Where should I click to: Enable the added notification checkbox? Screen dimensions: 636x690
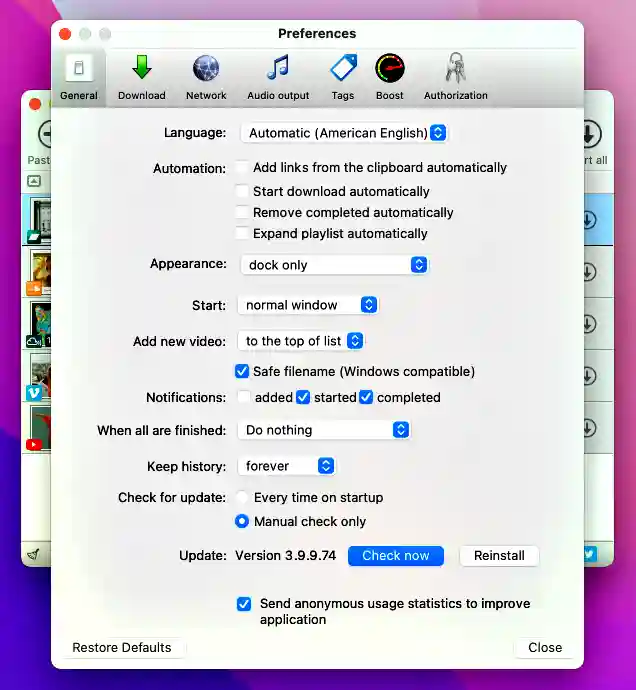coord(244,397)
